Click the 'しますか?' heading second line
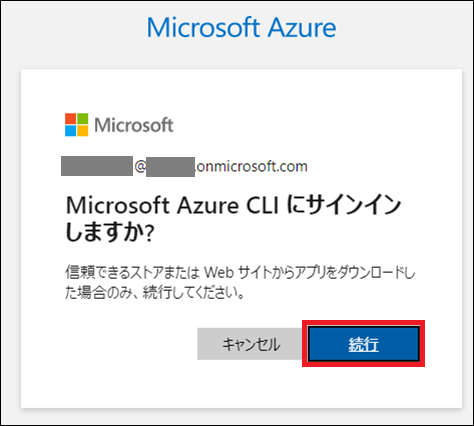Image resolution: width=474 pixels, height=426 pixels. coord(110,231)
